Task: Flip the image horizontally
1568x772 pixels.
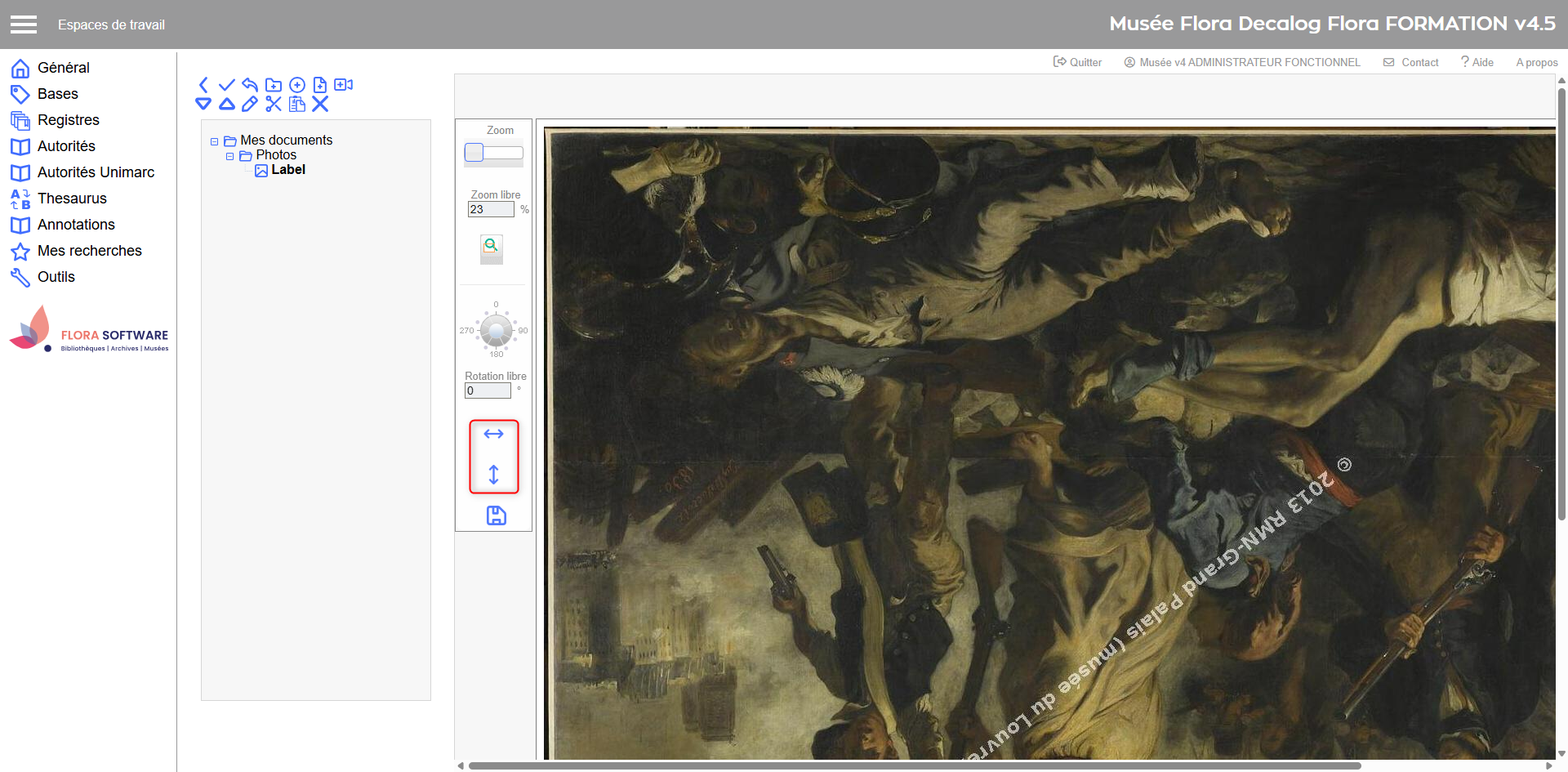Action: pos(493,434)
